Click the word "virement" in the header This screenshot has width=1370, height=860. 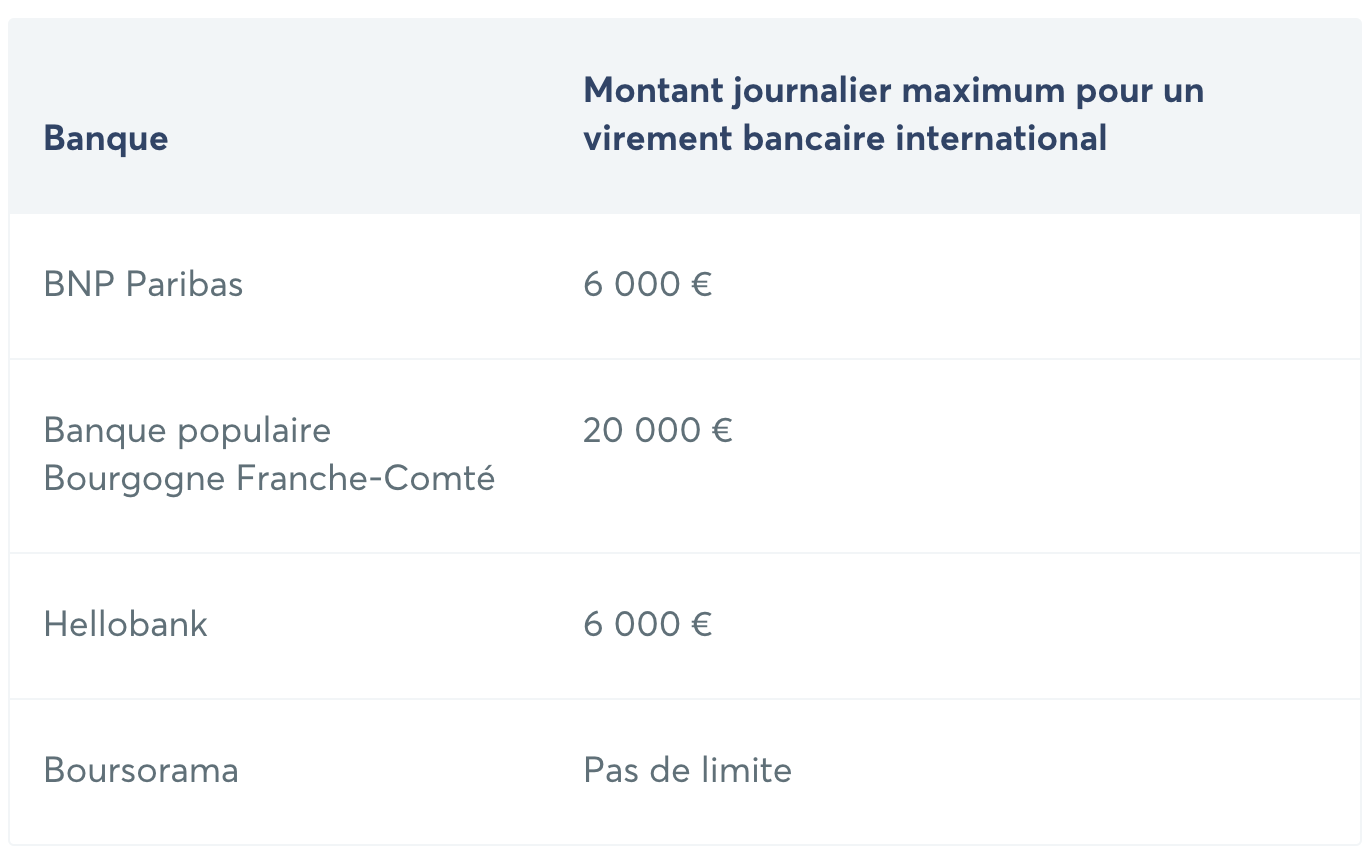click(655, 138)
